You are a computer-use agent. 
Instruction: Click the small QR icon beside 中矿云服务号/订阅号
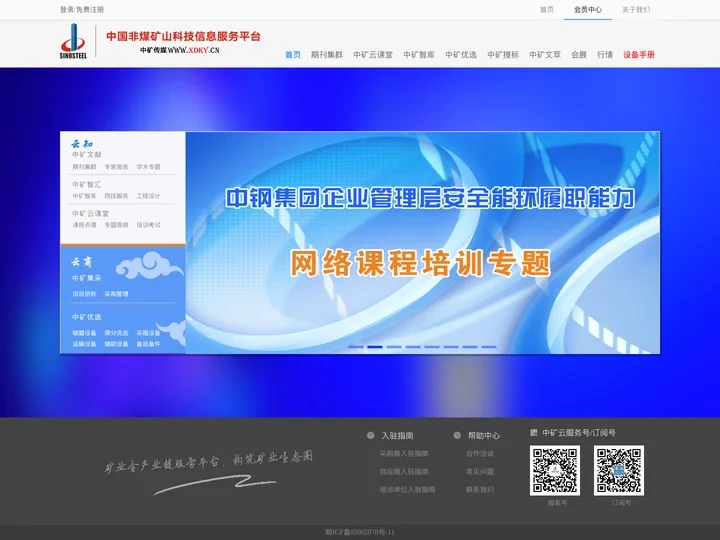click(534, 433)
